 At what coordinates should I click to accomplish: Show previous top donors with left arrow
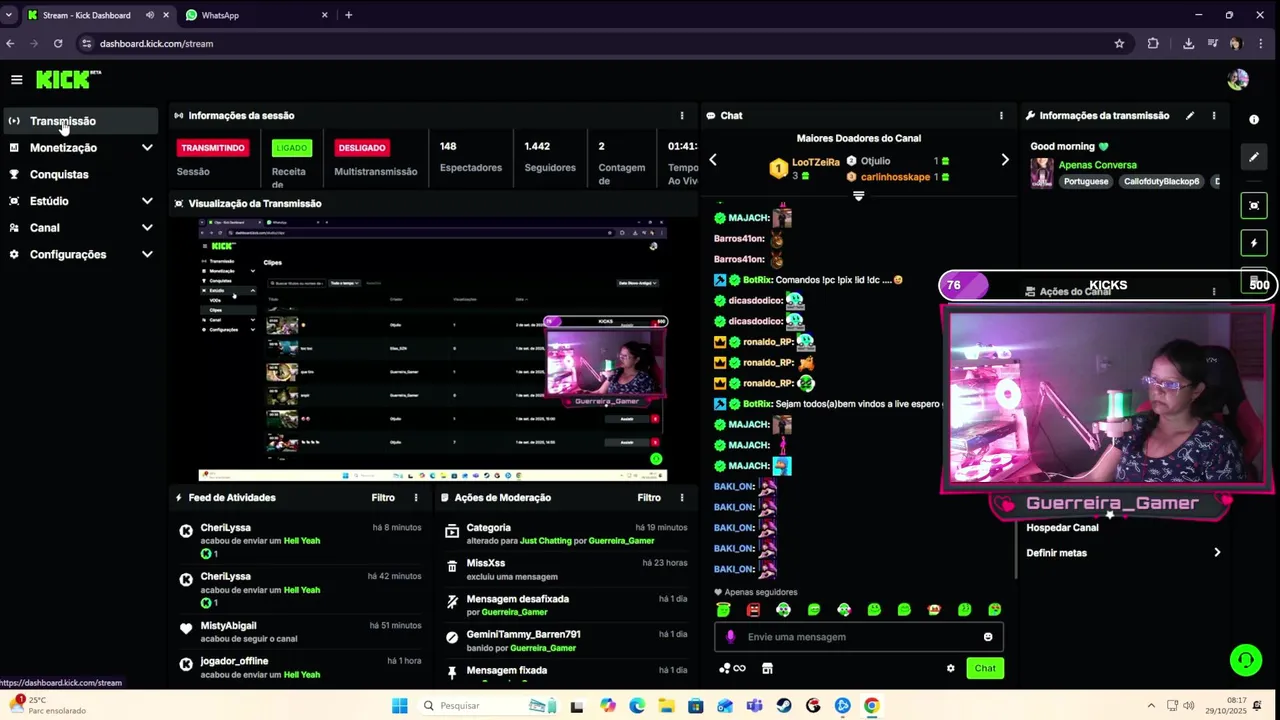click(x=713, y=160)
